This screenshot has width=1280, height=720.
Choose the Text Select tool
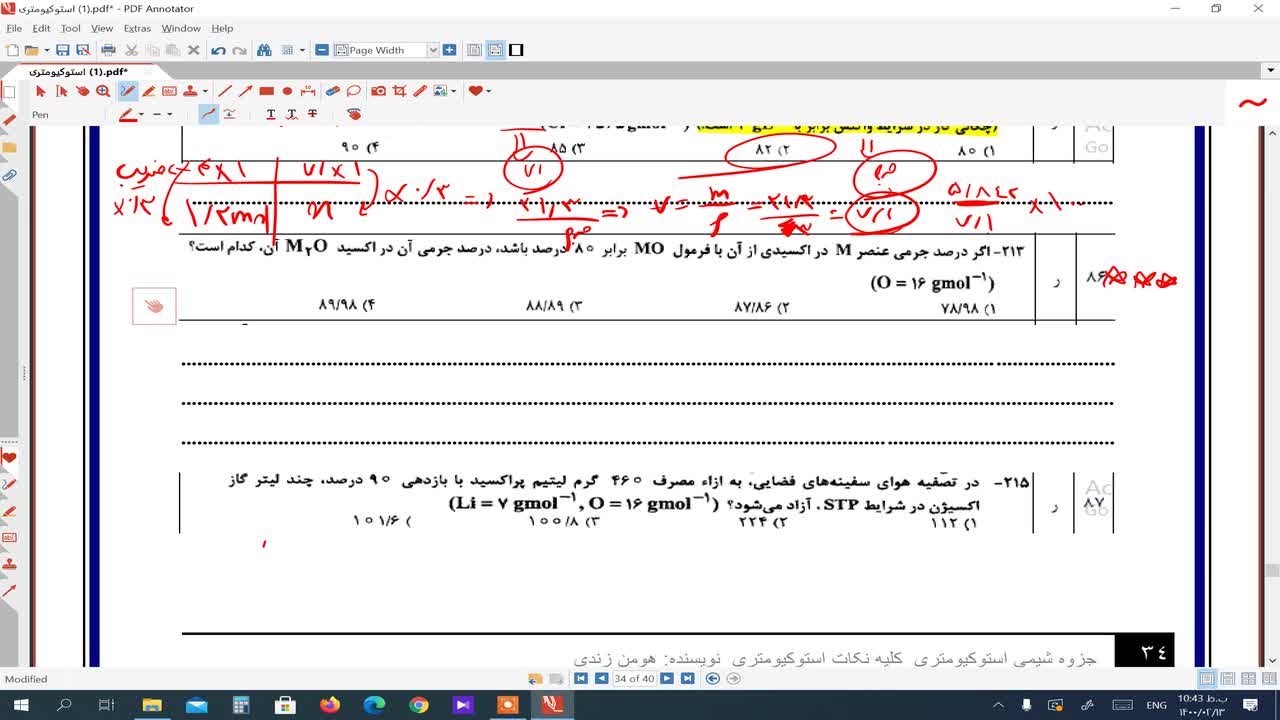[62, 91]
